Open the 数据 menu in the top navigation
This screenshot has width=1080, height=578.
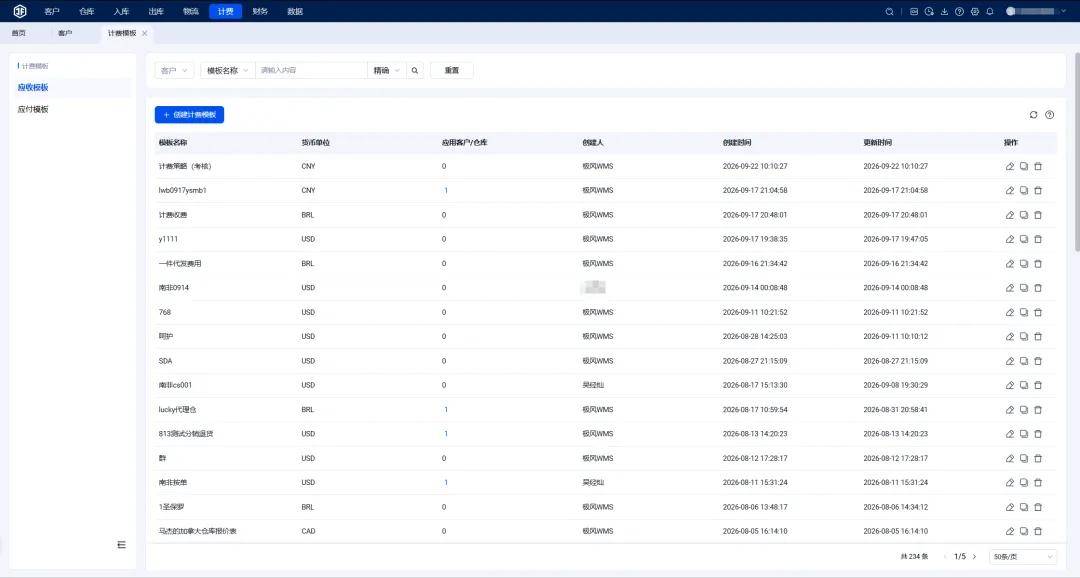(x=295, y=12)
